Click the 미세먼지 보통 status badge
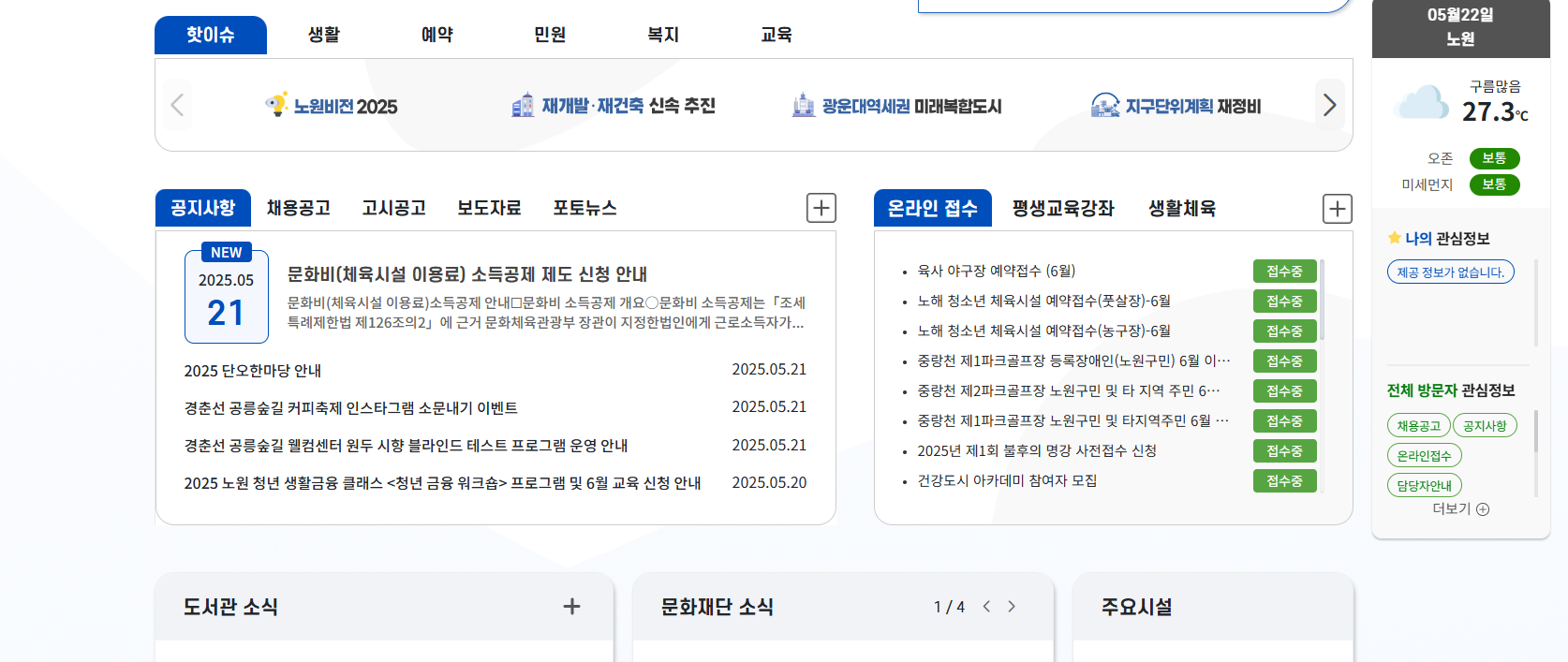1568x662 pixels. tap(1494, 184)
